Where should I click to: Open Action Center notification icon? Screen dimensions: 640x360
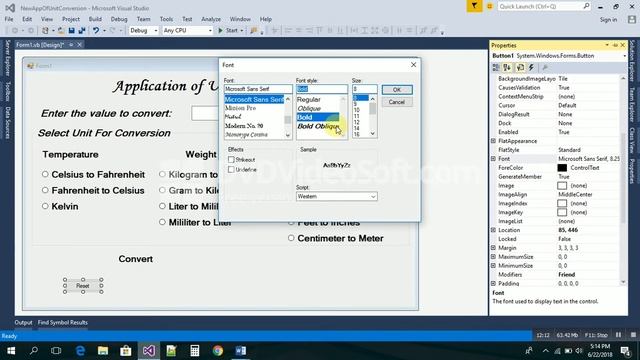coord(625,351)
